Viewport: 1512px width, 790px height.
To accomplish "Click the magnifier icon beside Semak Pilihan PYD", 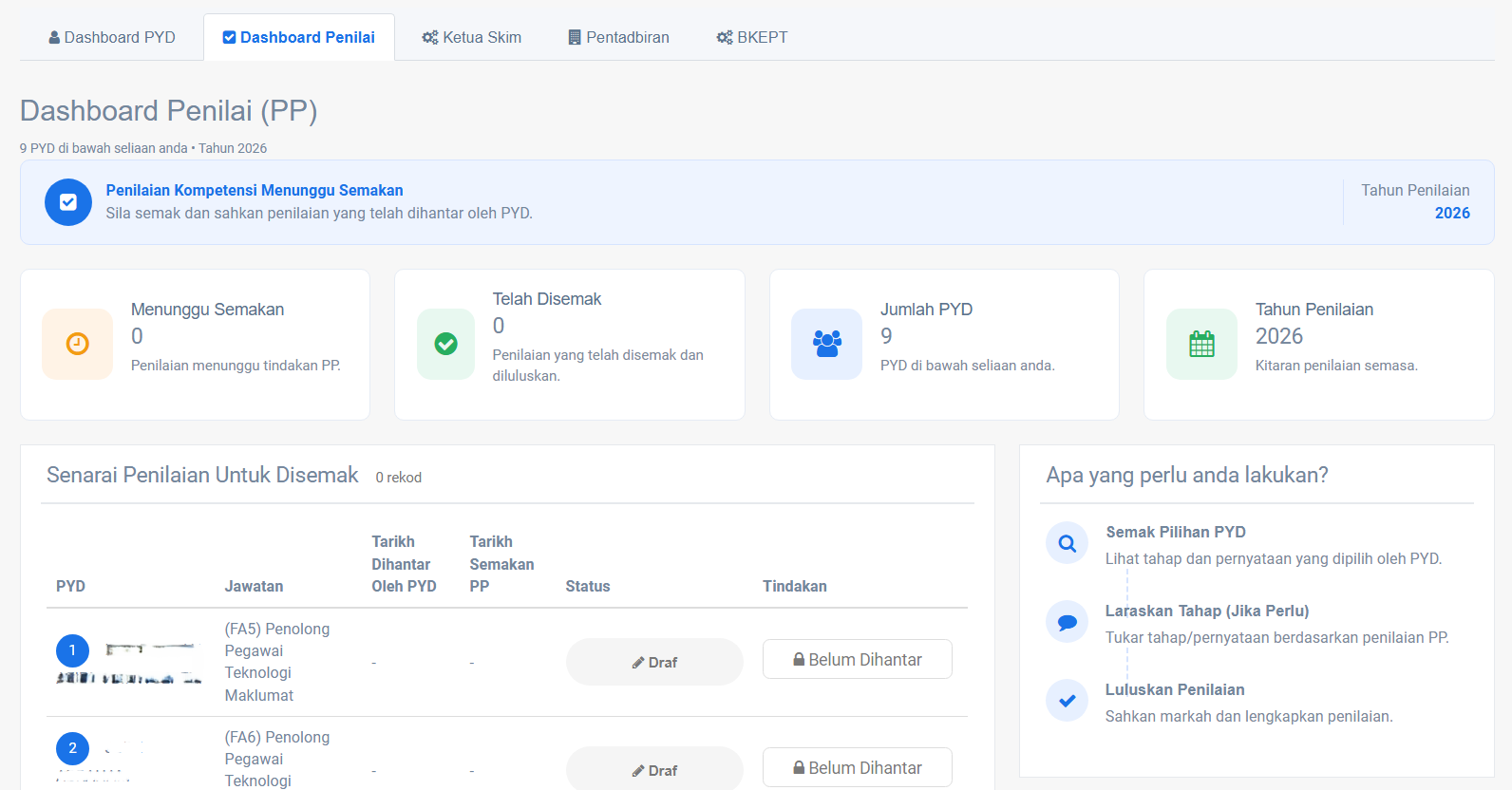I will point(1068,543).
